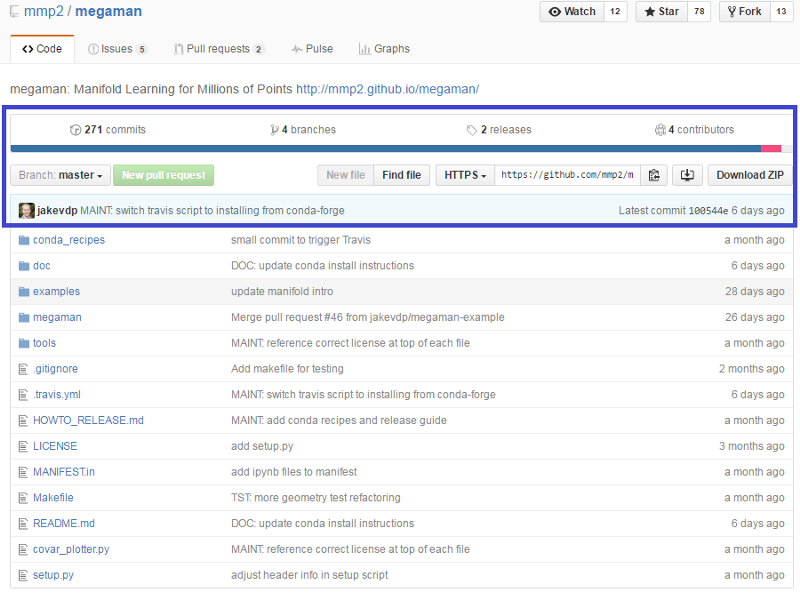Click the clone URL input field

pyautogui.click(x=568, y=175)
